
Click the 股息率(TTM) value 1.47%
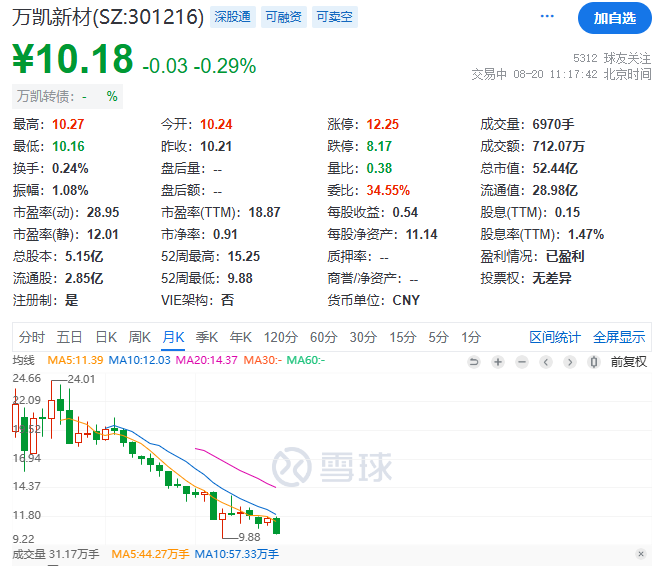(586, 234)
